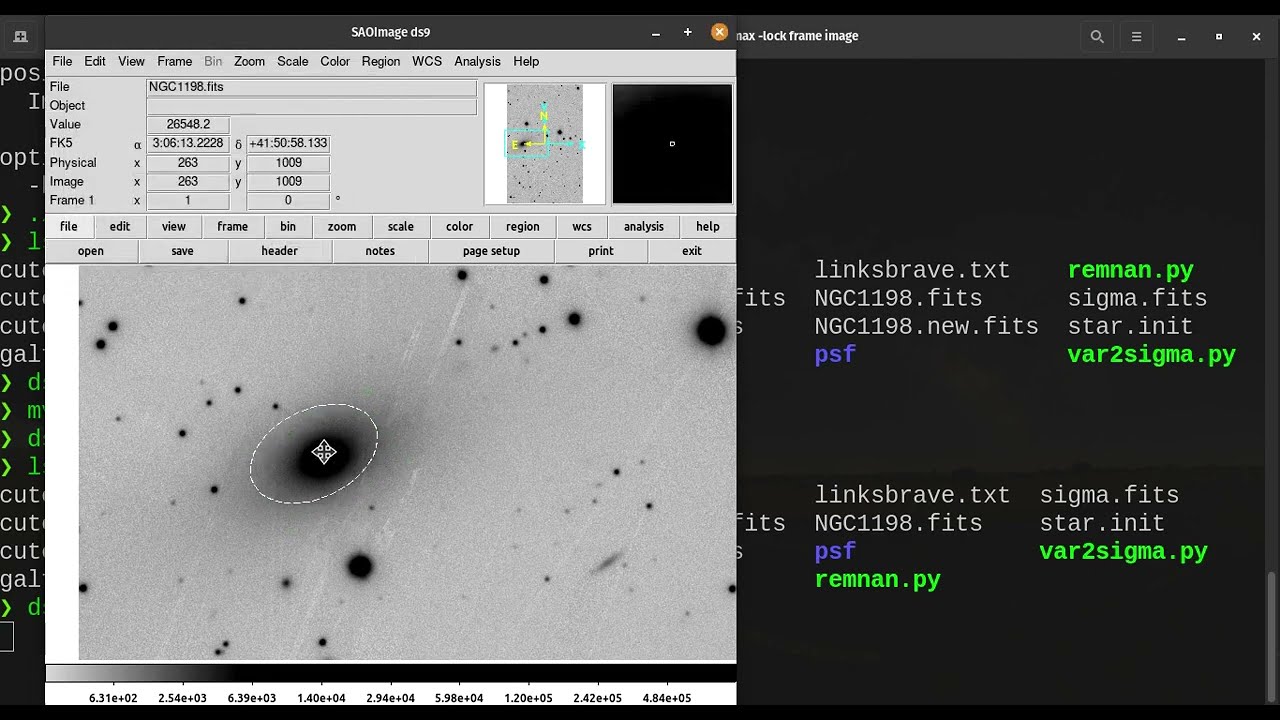1280x720 pixels.
Task: Maximize the terminal window
Action: [1219, 36]
